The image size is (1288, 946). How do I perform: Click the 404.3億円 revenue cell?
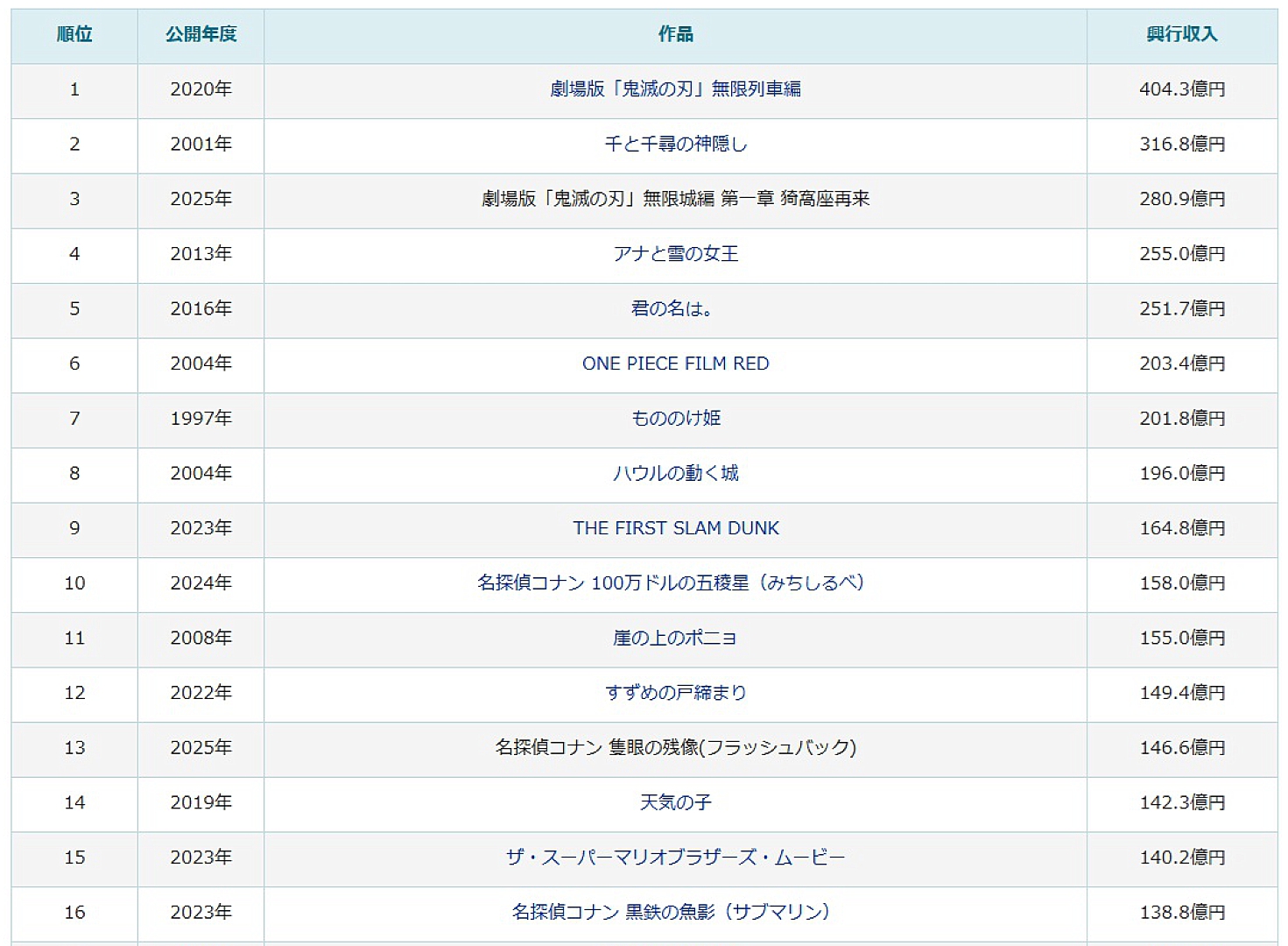click(1181, 89)
